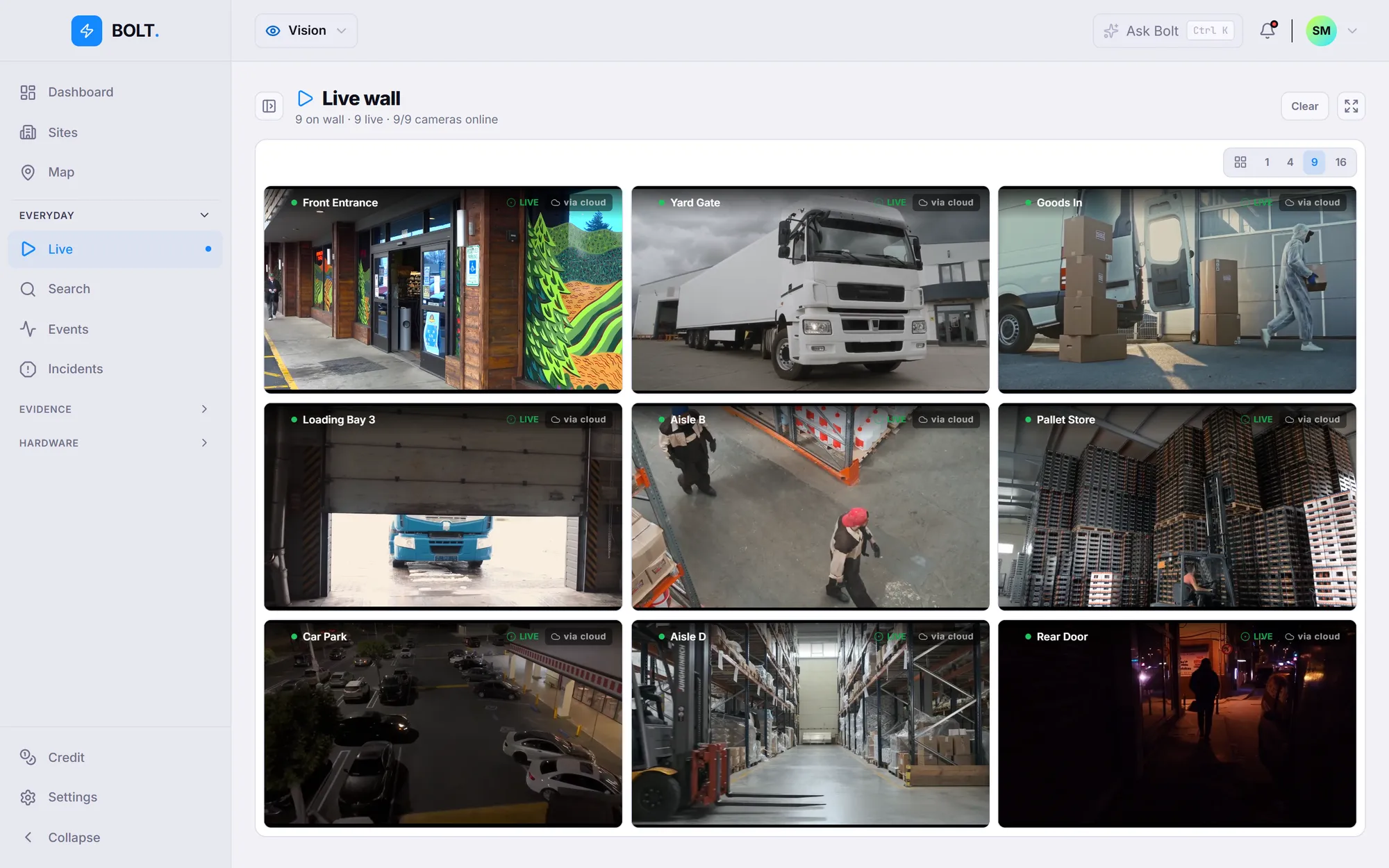The width and height of the screenshot is (1389, 868).
Task: Select the auto grid layout icon
Action: tap(1240, 162)
